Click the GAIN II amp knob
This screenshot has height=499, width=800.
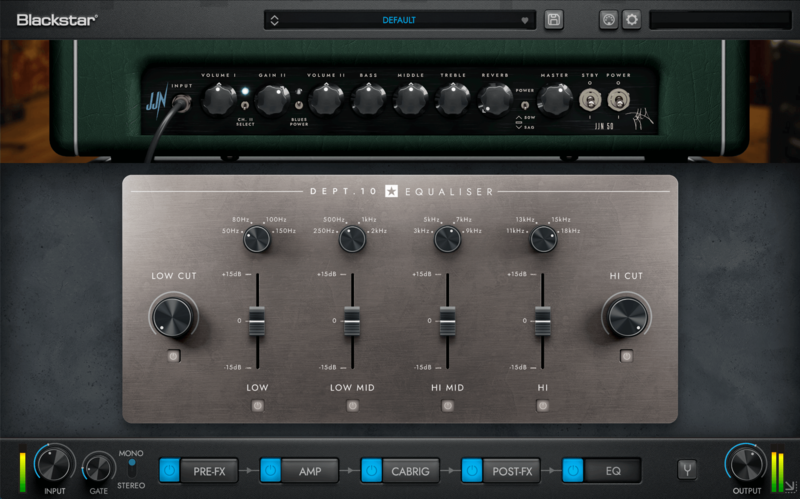coord(272,99)
